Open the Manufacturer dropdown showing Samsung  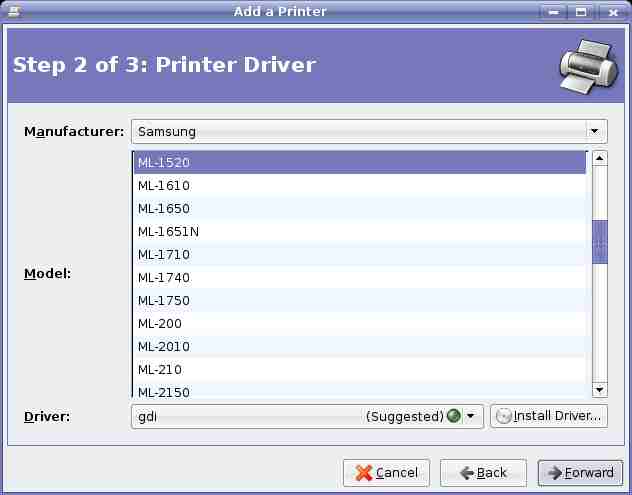369,131
